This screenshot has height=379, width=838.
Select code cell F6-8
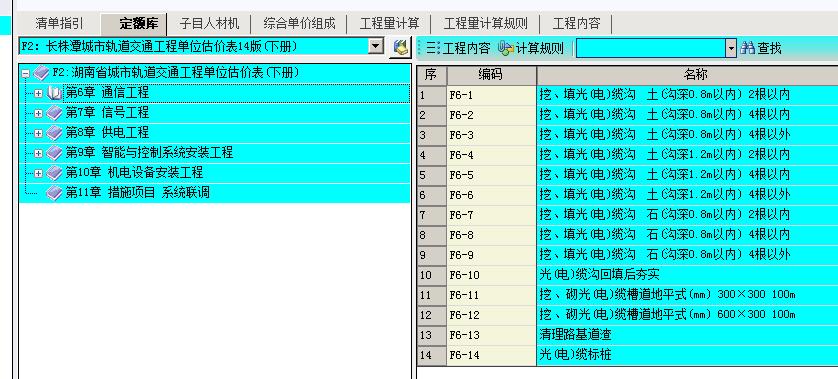click(x=491, y=235)
